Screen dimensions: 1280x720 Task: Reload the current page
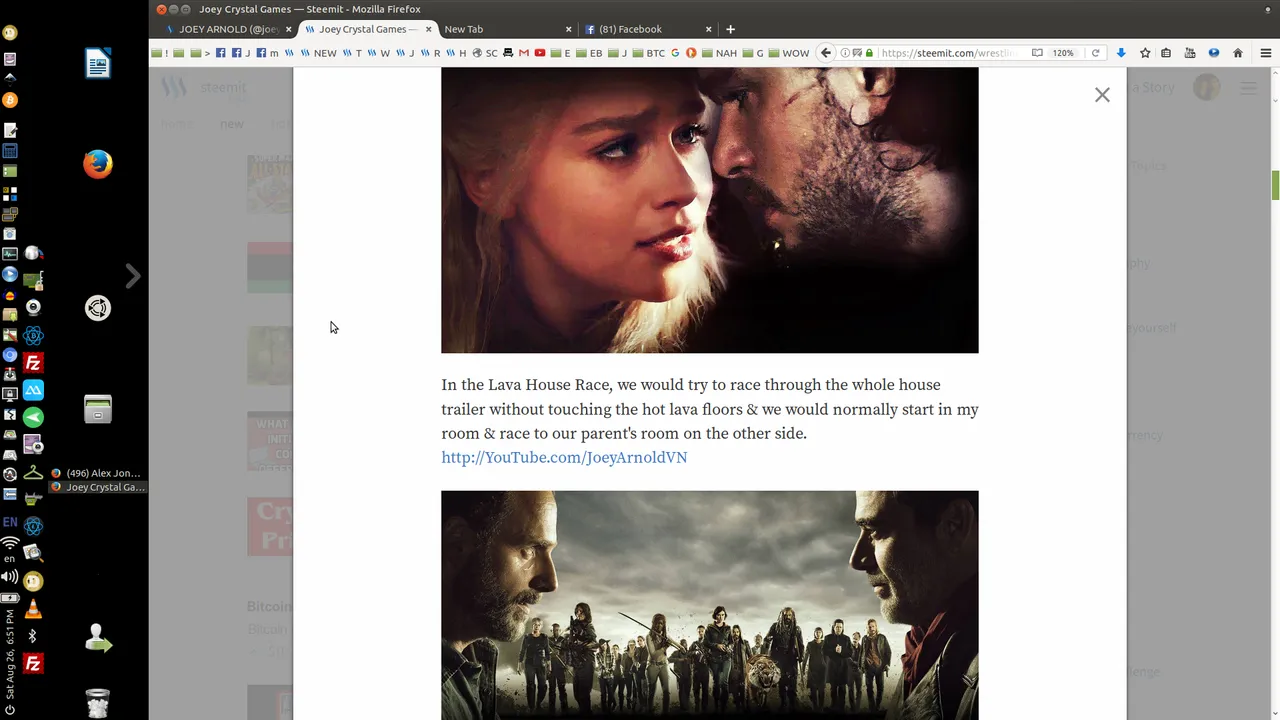pos(1095,53)
